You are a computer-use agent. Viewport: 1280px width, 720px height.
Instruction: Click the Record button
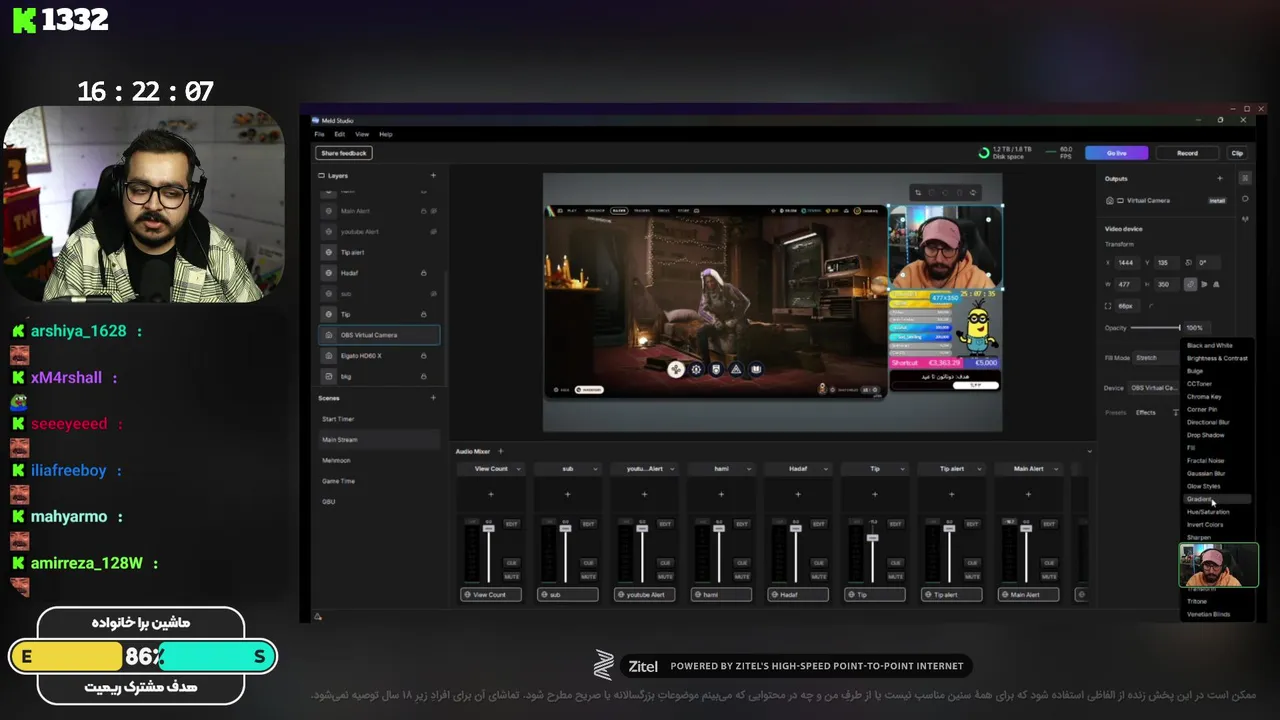(x=1187, y=153)
